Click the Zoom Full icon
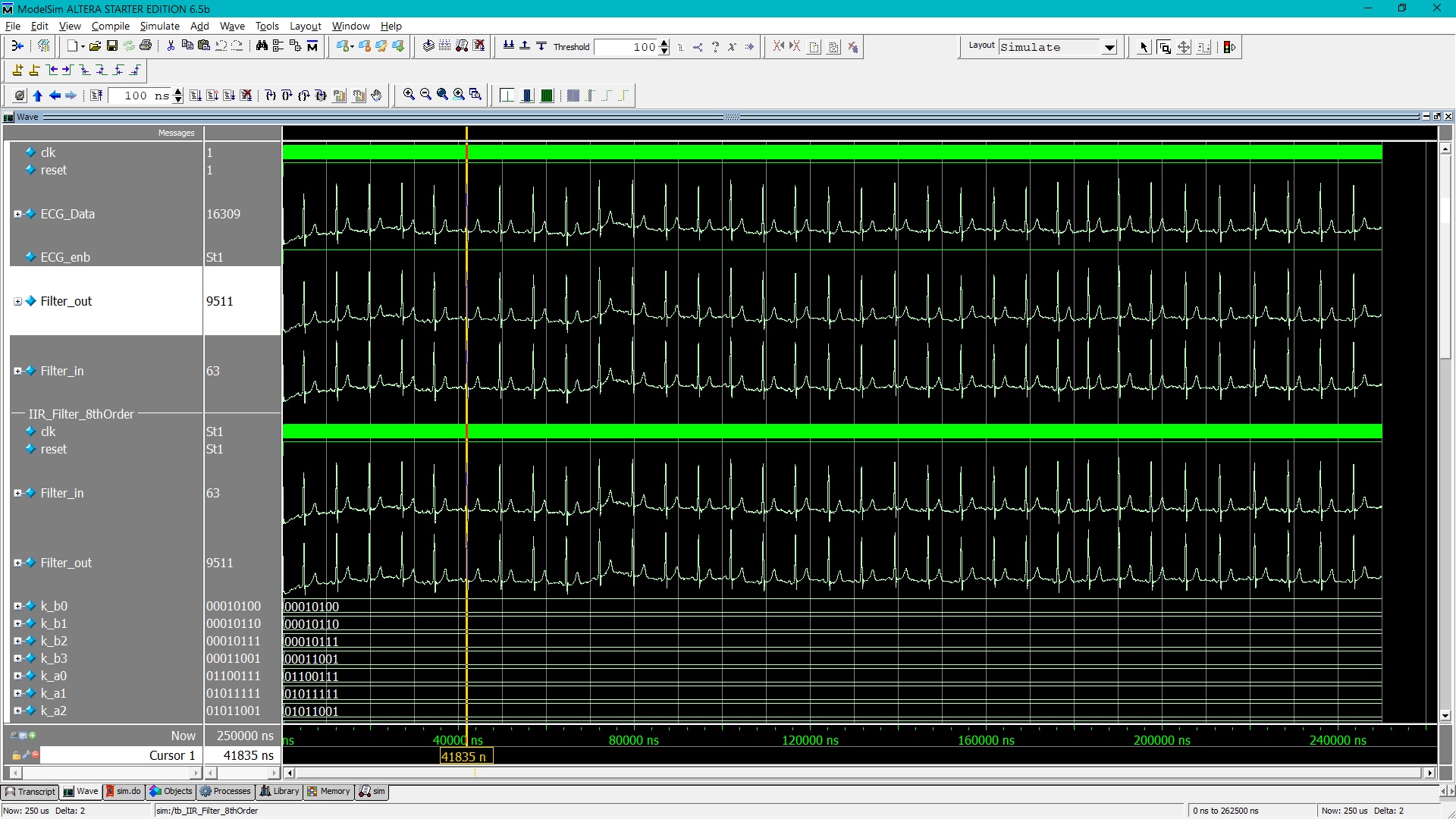The height and width of the screenshot is (819, 1456). click(442, 94)
